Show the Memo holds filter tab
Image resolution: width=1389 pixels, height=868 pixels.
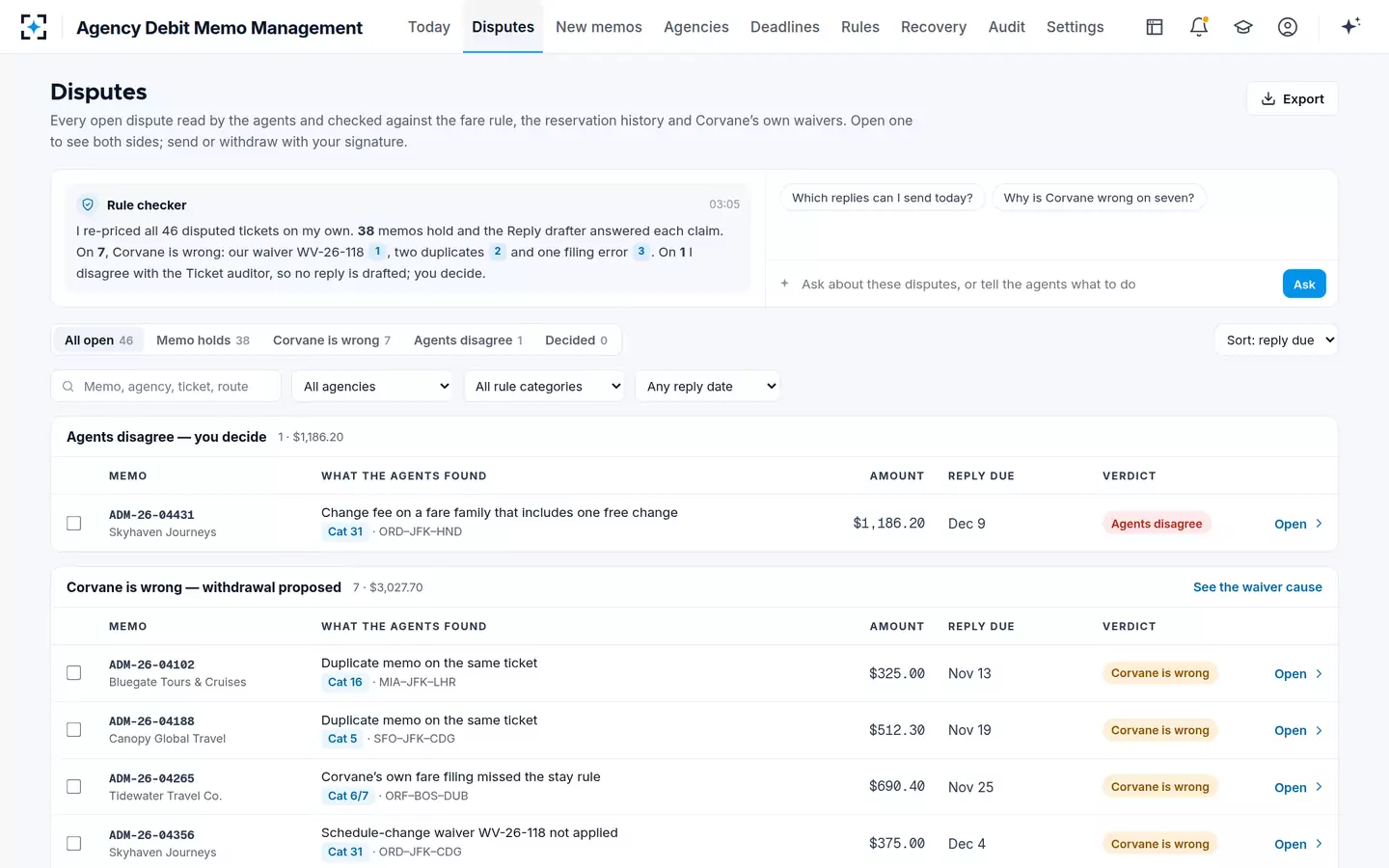pos(203,340)
